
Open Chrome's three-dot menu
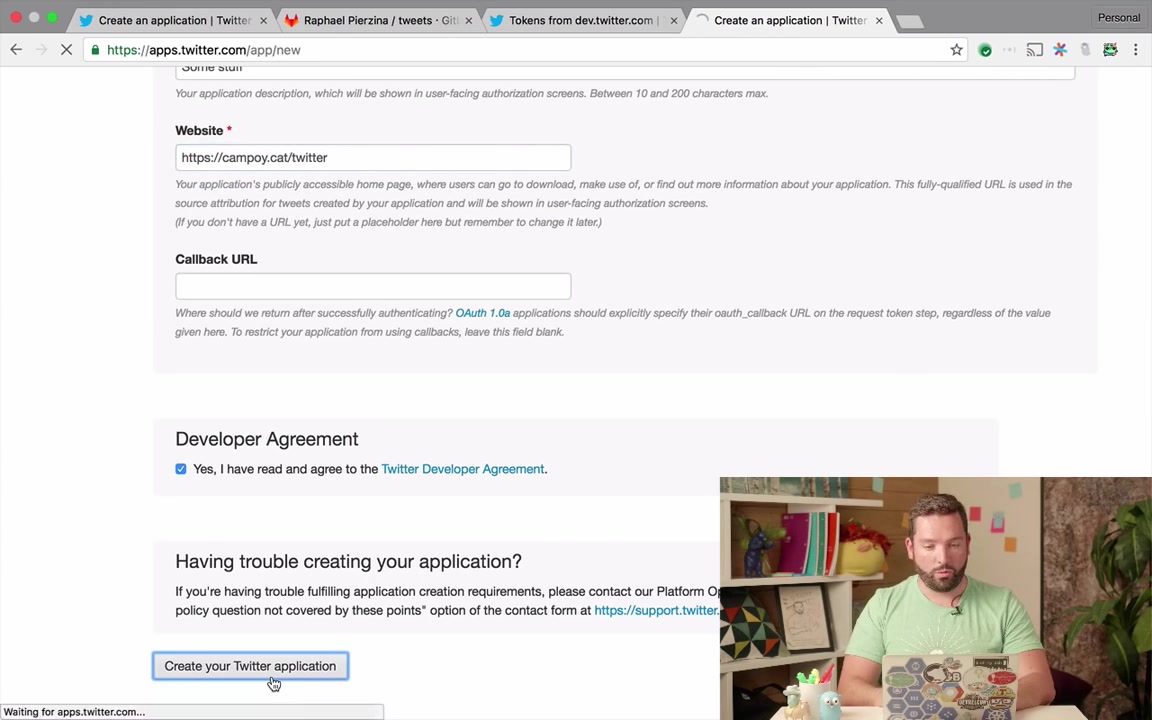coord(1136,50)
